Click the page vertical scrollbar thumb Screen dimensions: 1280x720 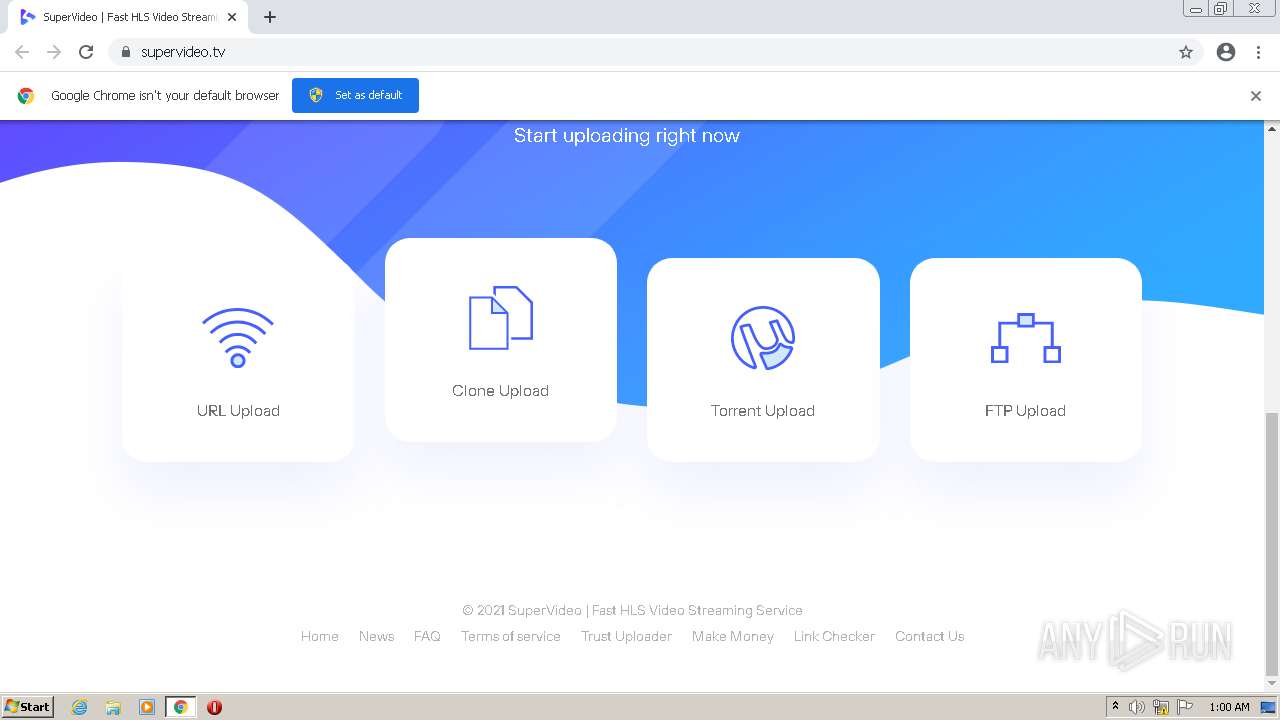coord(1272,544)
